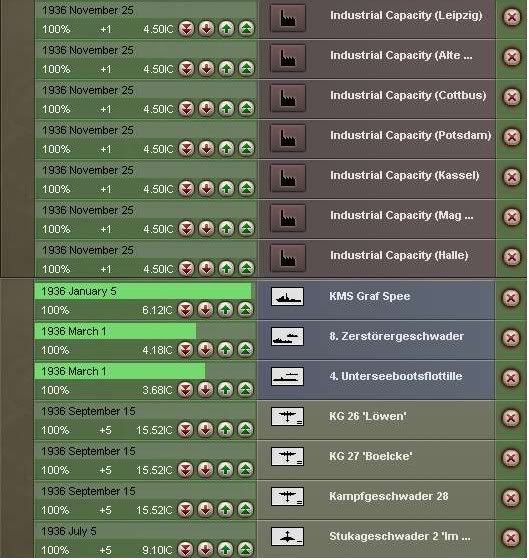This screenshot has height=560, width=529.
Task: Cancel Industrial Capacity (Mag ...) build
Action: click(x=512, y=217)
